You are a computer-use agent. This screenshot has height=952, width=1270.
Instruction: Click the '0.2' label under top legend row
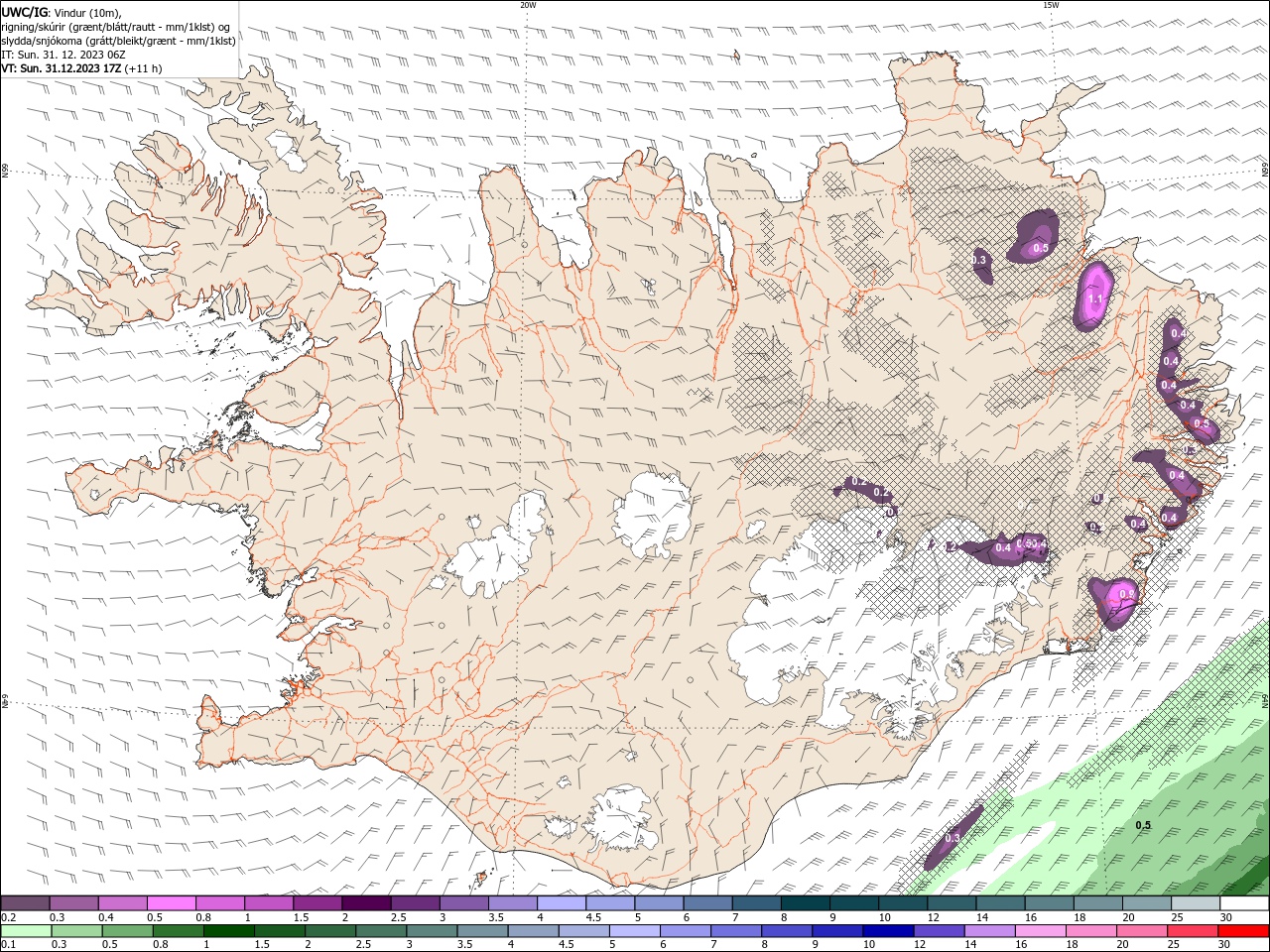(x=8, y=917)
